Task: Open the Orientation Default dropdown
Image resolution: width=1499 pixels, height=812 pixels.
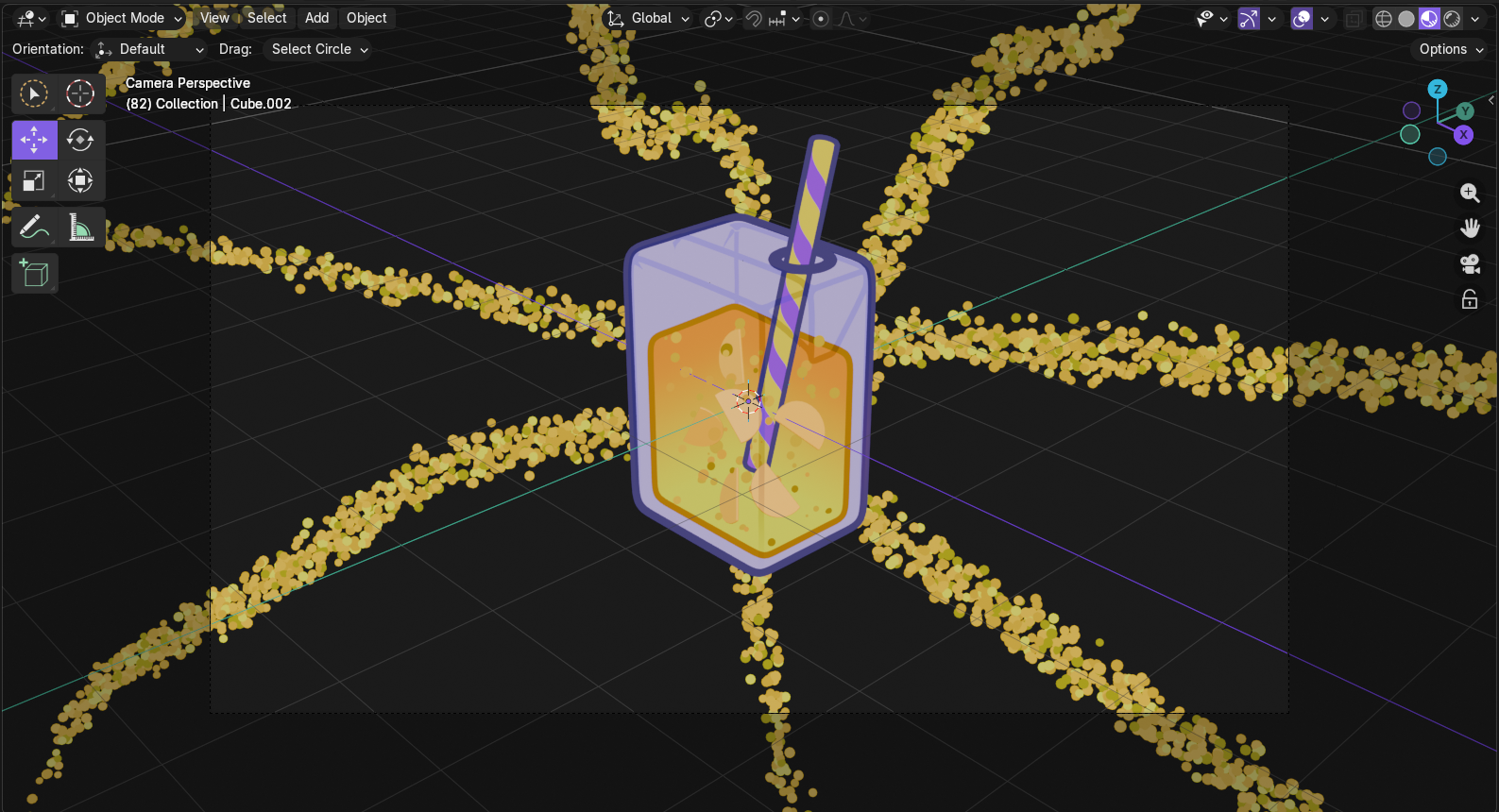Action: point(150,49)
